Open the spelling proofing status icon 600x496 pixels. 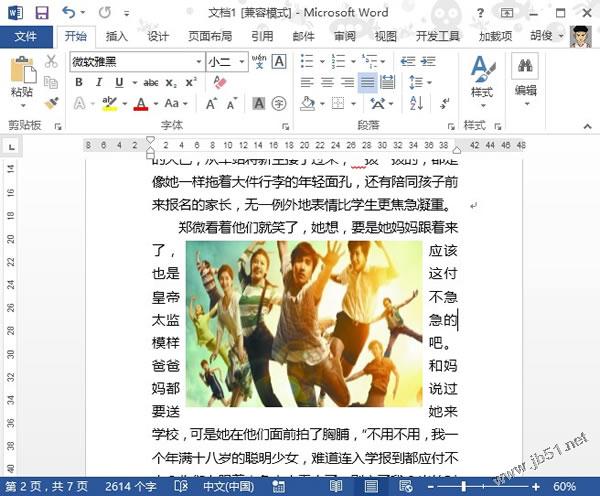click(x=181, y=486)
